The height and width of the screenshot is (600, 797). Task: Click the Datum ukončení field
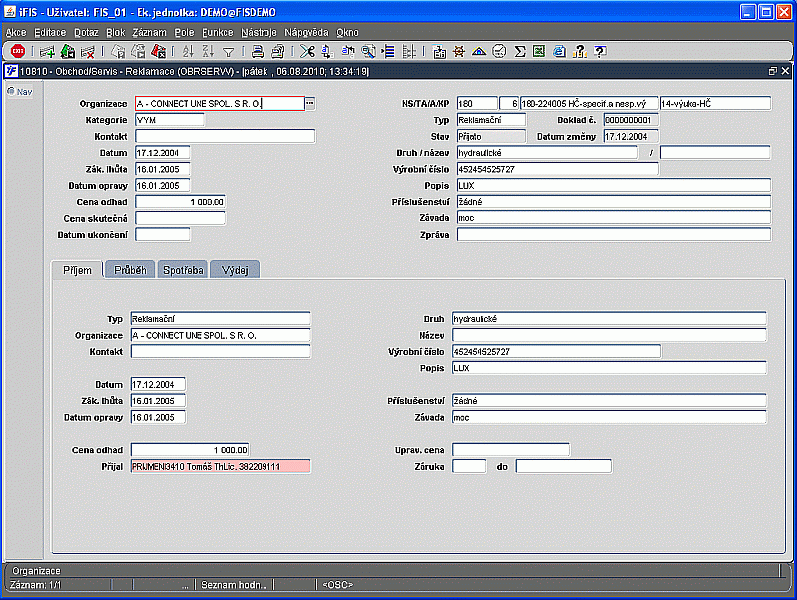(x=163, y=234)
